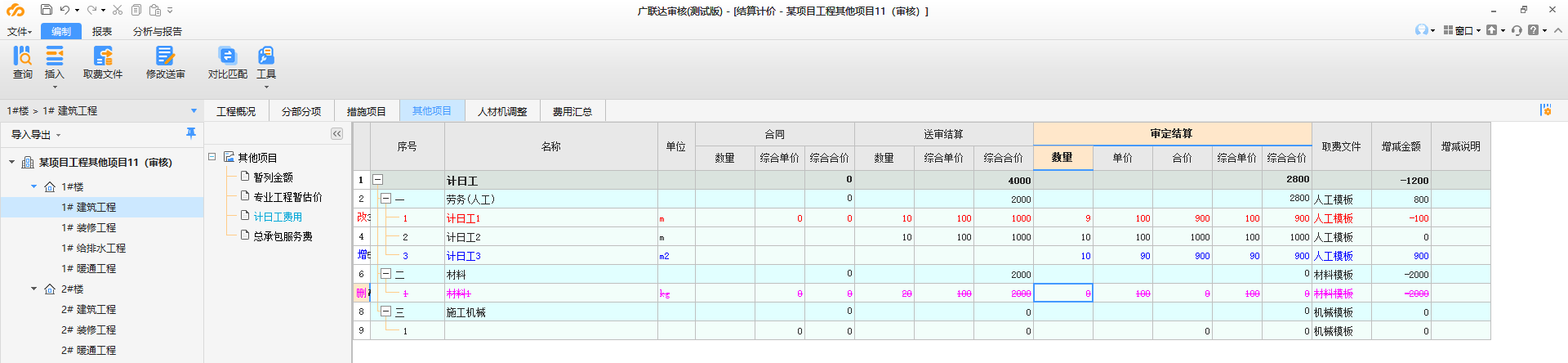Click the undo arrow icon
Screen dimensions: 1568x363
[x=65, y=11]
